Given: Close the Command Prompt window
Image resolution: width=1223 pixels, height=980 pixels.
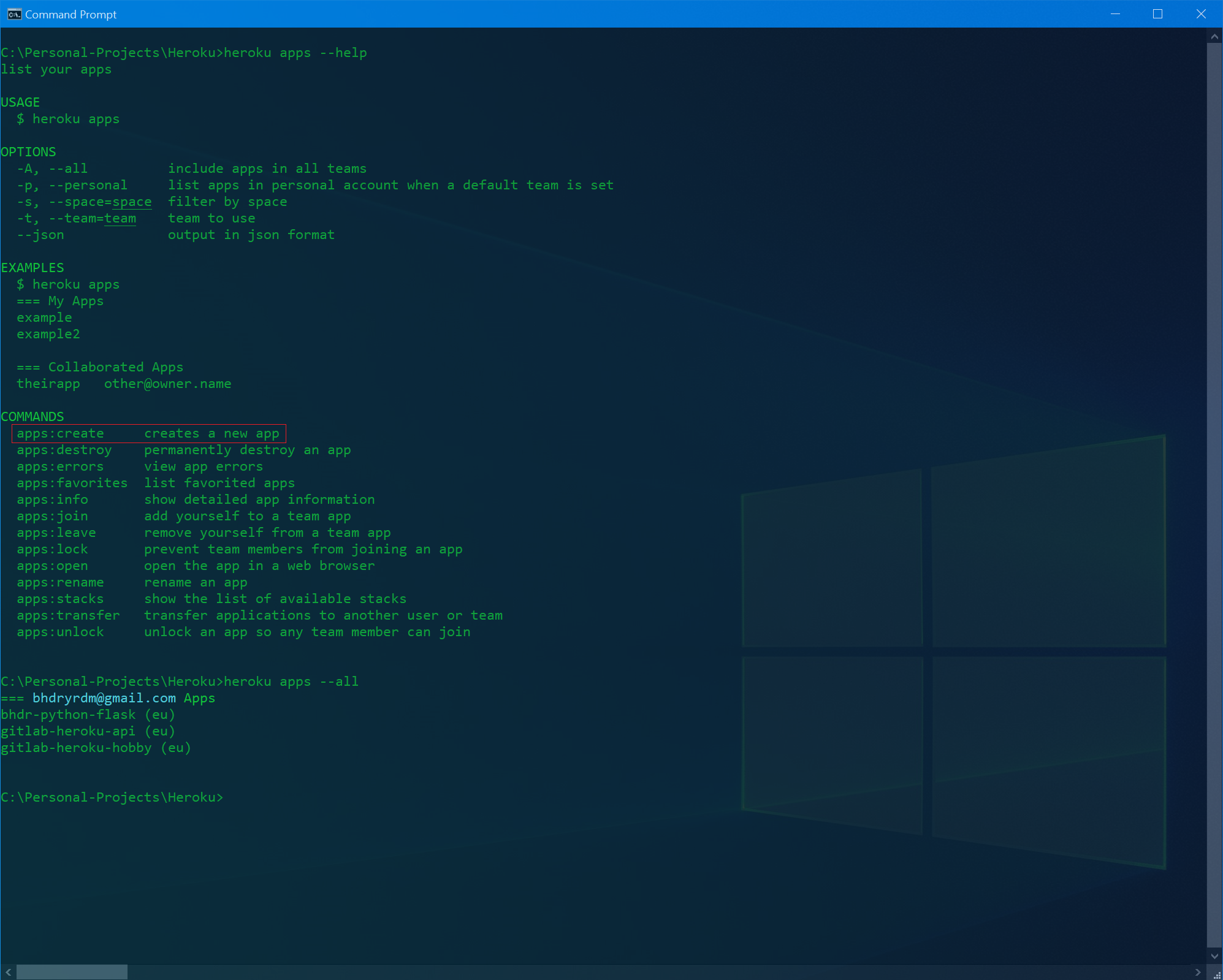Looking at the screenshot, I should tap(1200, 14).
